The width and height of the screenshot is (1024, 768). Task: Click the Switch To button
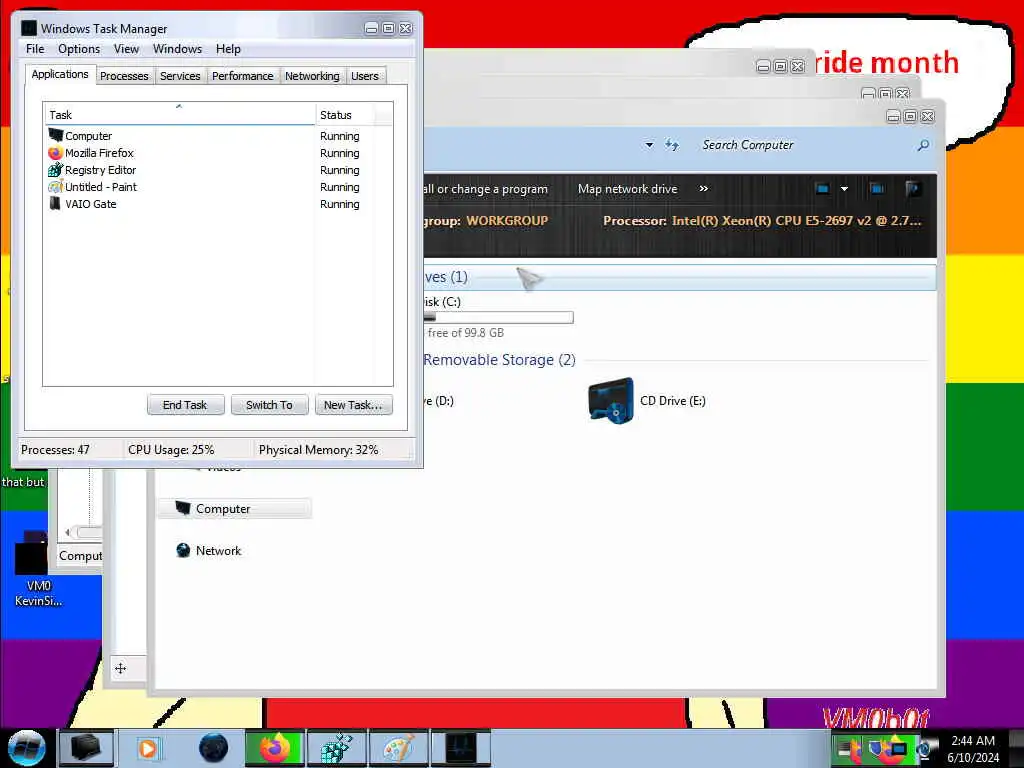click(269, 405)
